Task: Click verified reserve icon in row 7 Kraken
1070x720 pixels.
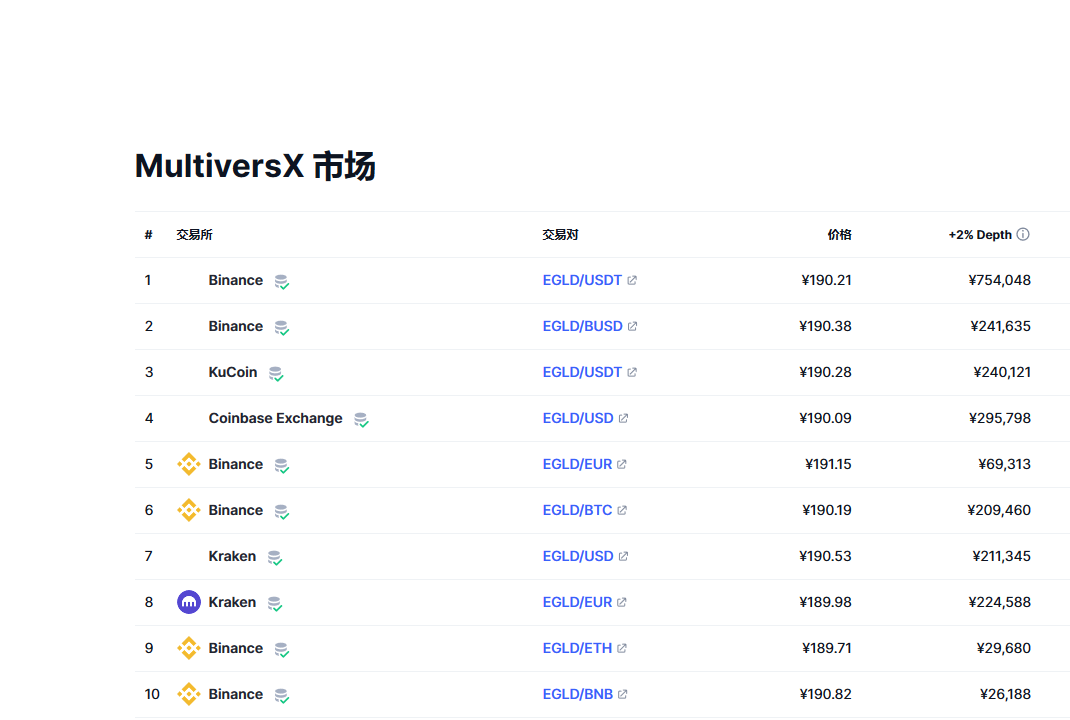Action: click(274, 558)
